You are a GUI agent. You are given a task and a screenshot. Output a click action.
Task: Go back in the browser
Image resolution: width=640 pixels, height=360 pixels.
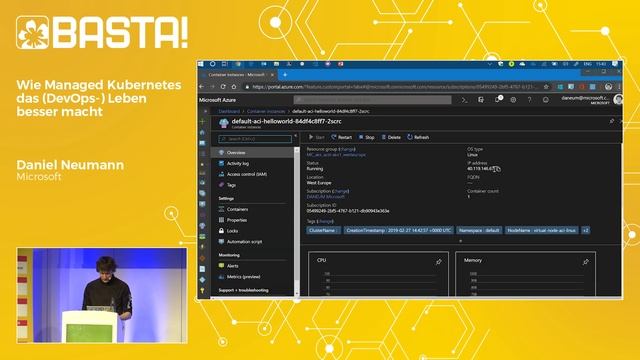coord(201,87)
